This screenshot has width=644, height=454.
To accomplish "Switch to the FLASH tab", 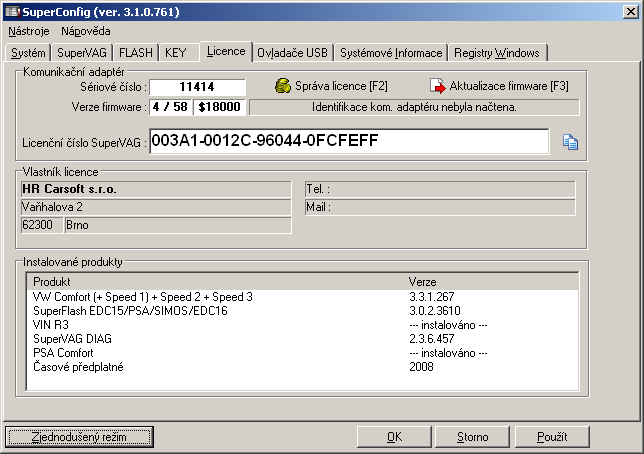I will pos(136,53).
